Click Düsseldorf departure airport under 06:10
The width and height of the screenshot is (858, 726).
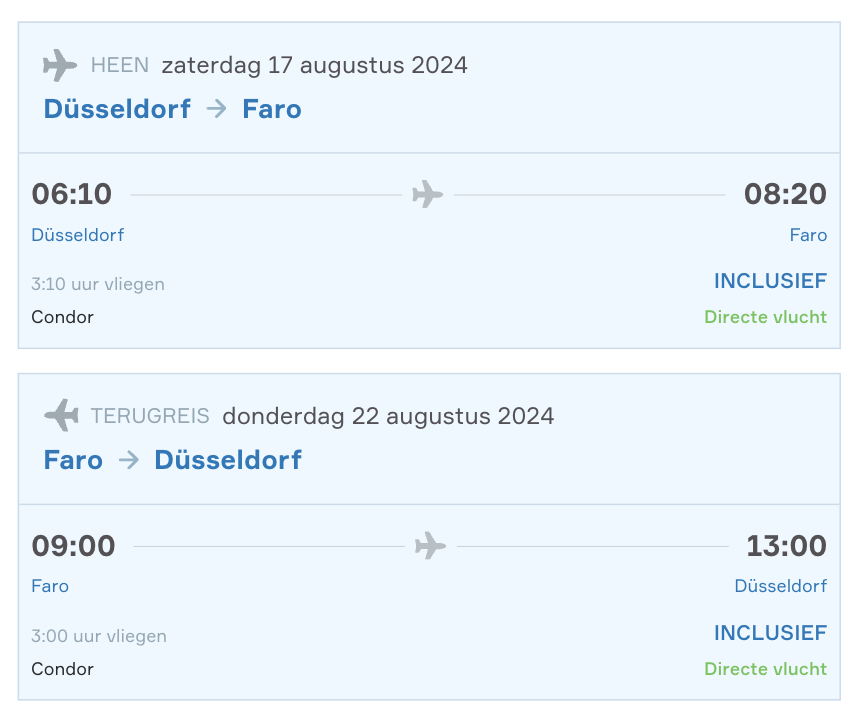pos(78,235)
